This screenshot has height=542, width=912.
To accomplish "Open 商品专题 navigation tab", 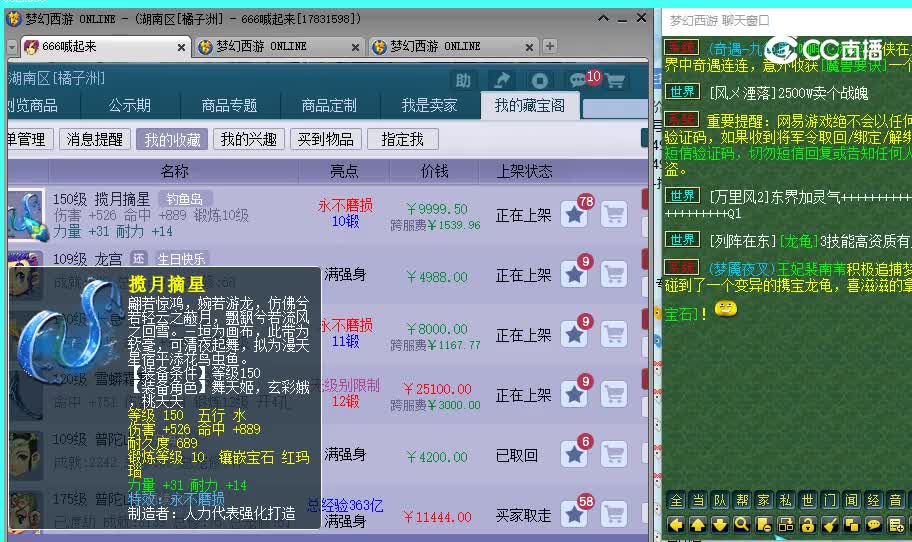I will (x=230, y=105).
